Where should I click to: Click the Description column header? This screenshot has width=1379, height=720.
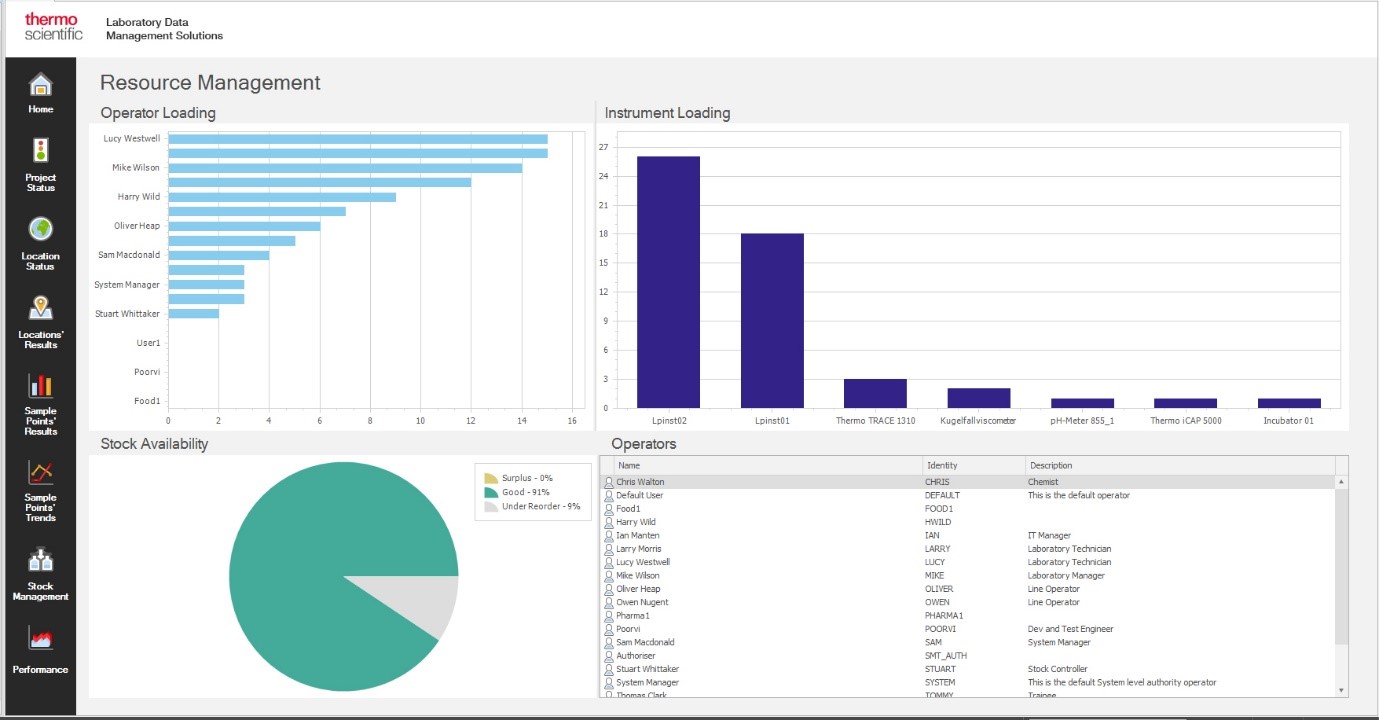[1180, 466]
